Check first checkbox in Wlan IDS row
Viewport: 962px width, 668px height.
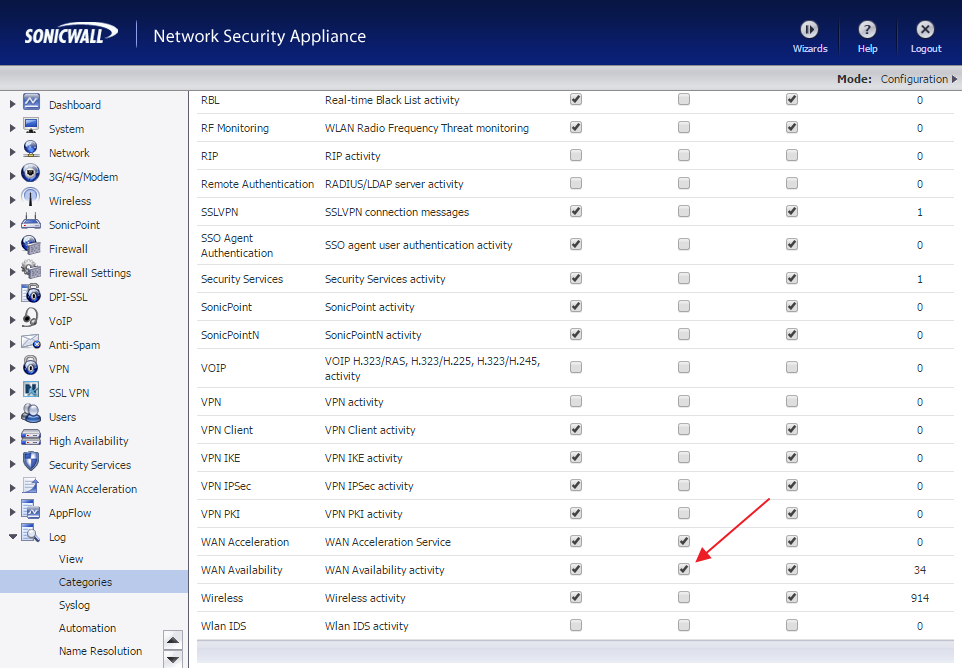point(575,625)
